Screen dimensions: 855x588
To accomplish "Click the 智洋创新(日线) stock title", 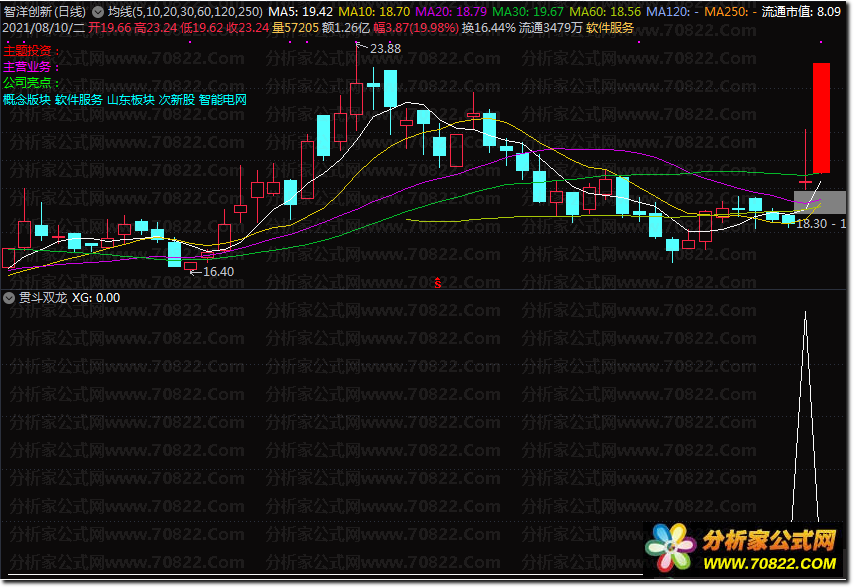I will coord(45,11).
